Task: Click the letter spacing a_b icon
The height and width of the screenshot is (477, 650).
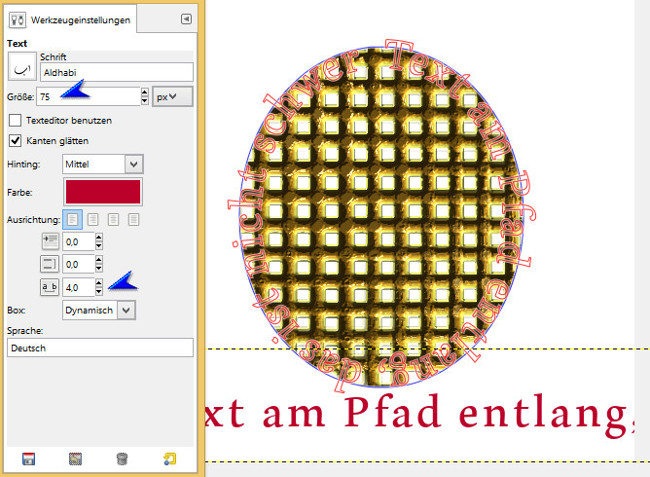Action: point(49,287)
